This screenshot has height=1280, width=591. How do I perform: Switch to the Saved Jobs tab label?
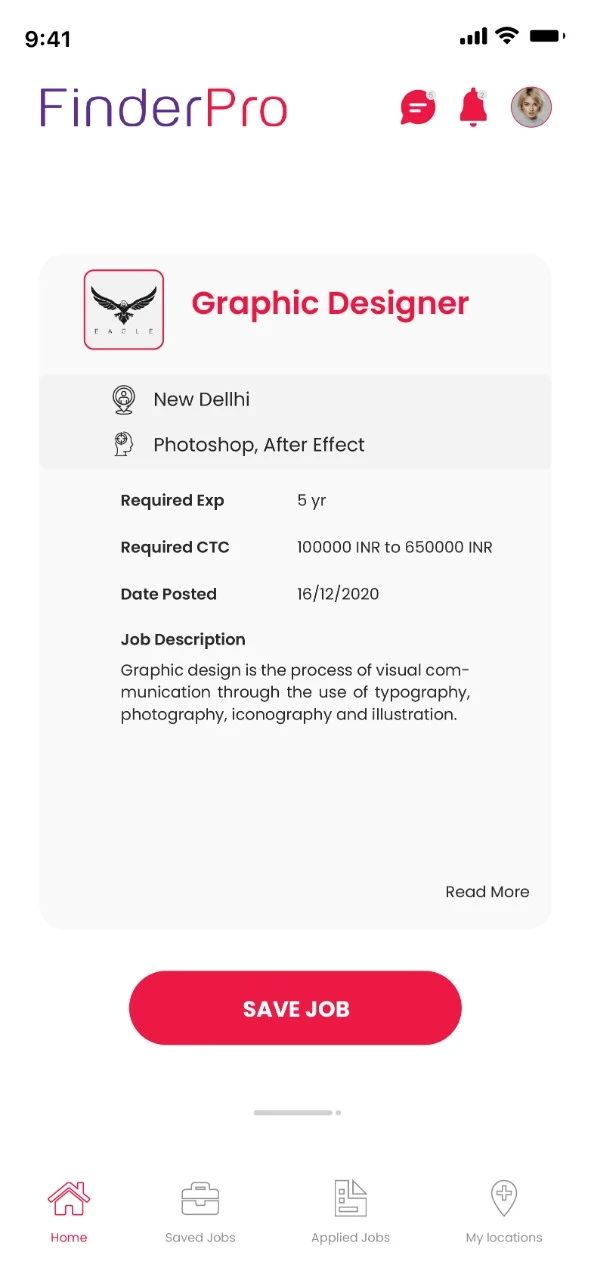coord(200,1238)
